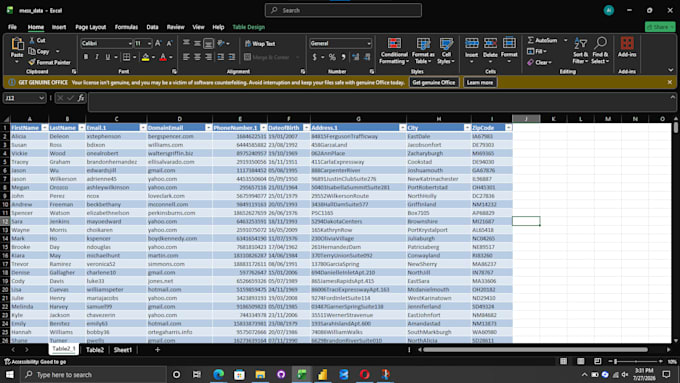
Task: Open the FirstName column filter dropdown
Action: click(x=44, y=128)
